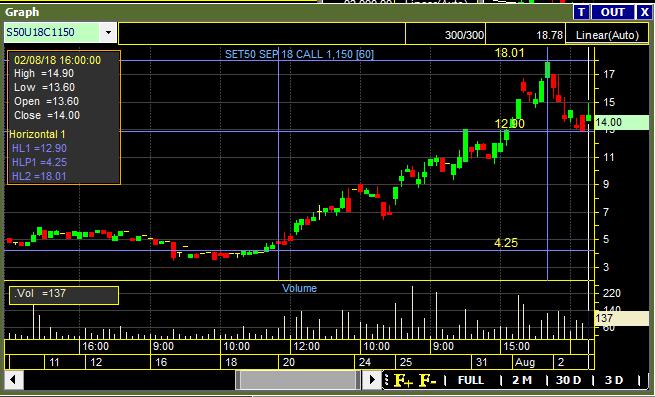Screen dimensions: 655x397
Task: Click the 16:00 time label on axis
Action: [95, 346]
